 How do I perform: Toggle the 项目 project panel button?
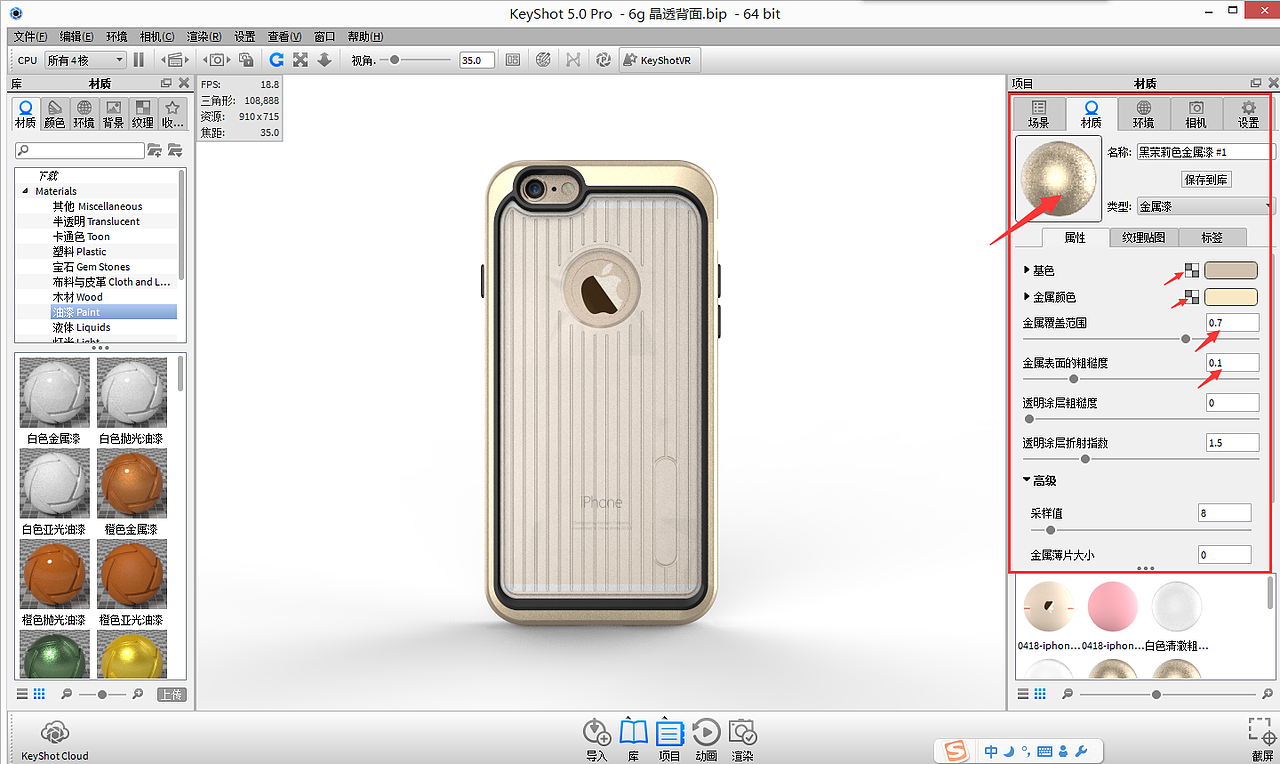669,740
